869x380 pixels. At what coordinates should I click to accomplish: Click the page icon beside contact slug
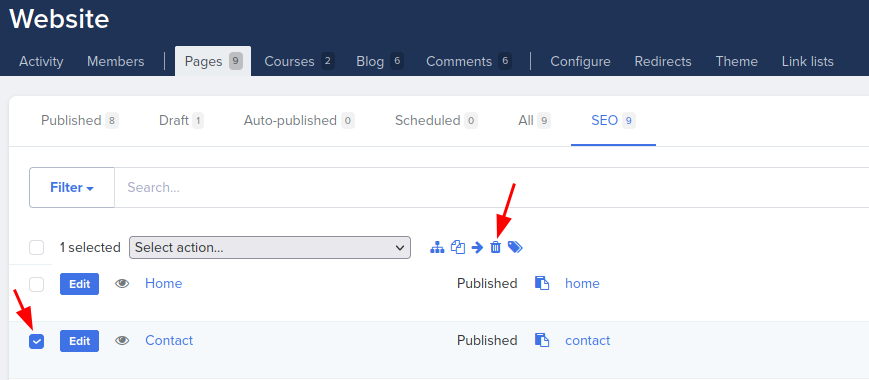click(x=542, y=340)
